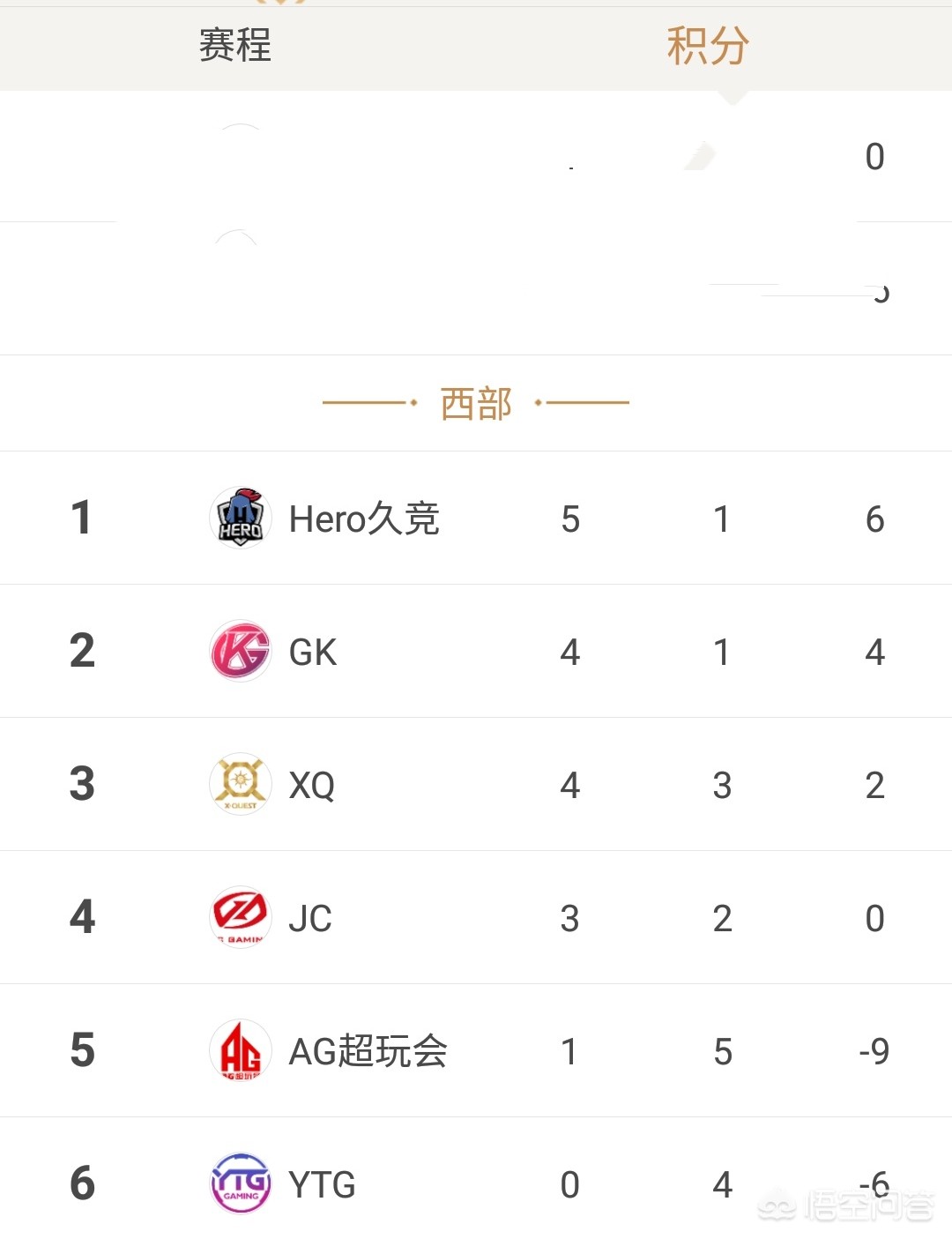The image size is (952, 1239).
Task: Click the 悟空问答 watermark logo
Action: point(846,1205)
